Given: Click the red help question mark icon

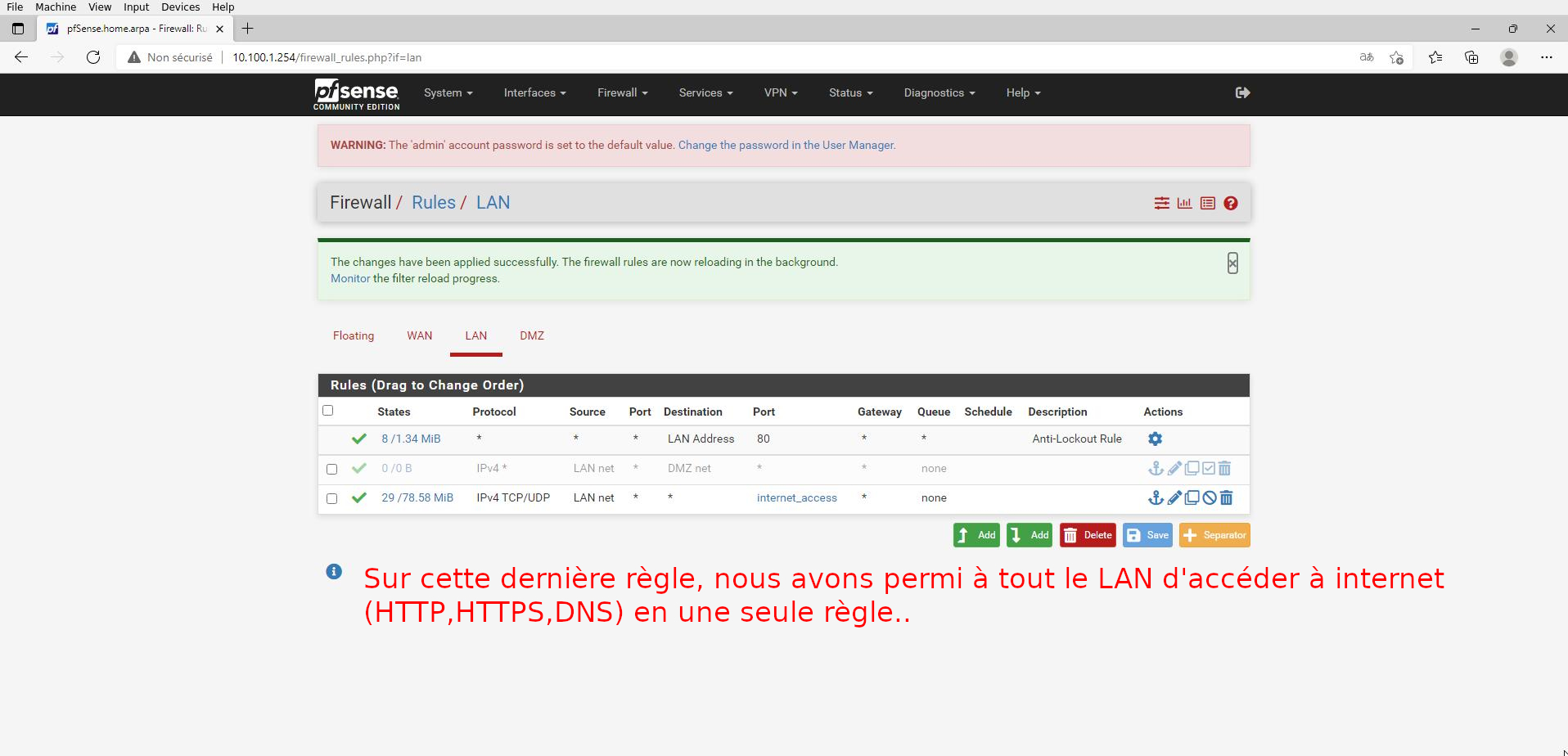Looking at the screenshot, I should pos(1230,202).
